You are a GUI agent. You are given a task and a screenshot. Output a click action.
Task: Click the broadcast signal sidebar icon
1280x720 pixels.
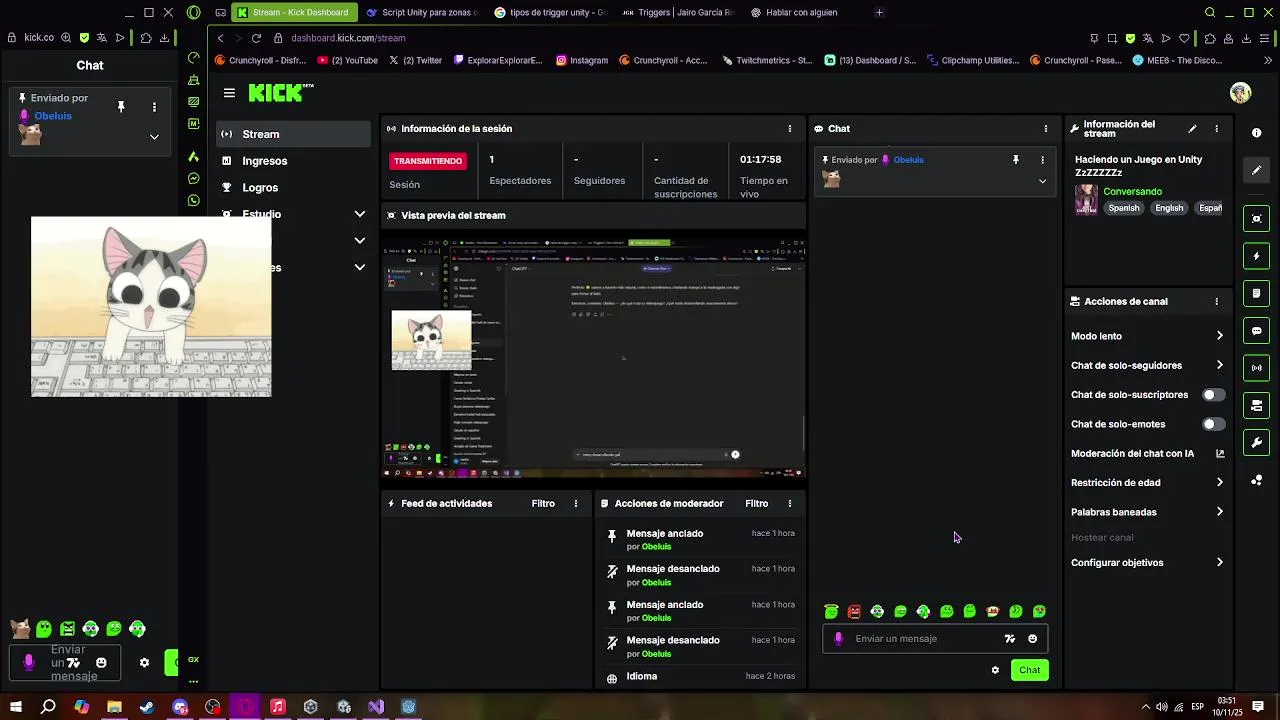(x=1257, y=368)
